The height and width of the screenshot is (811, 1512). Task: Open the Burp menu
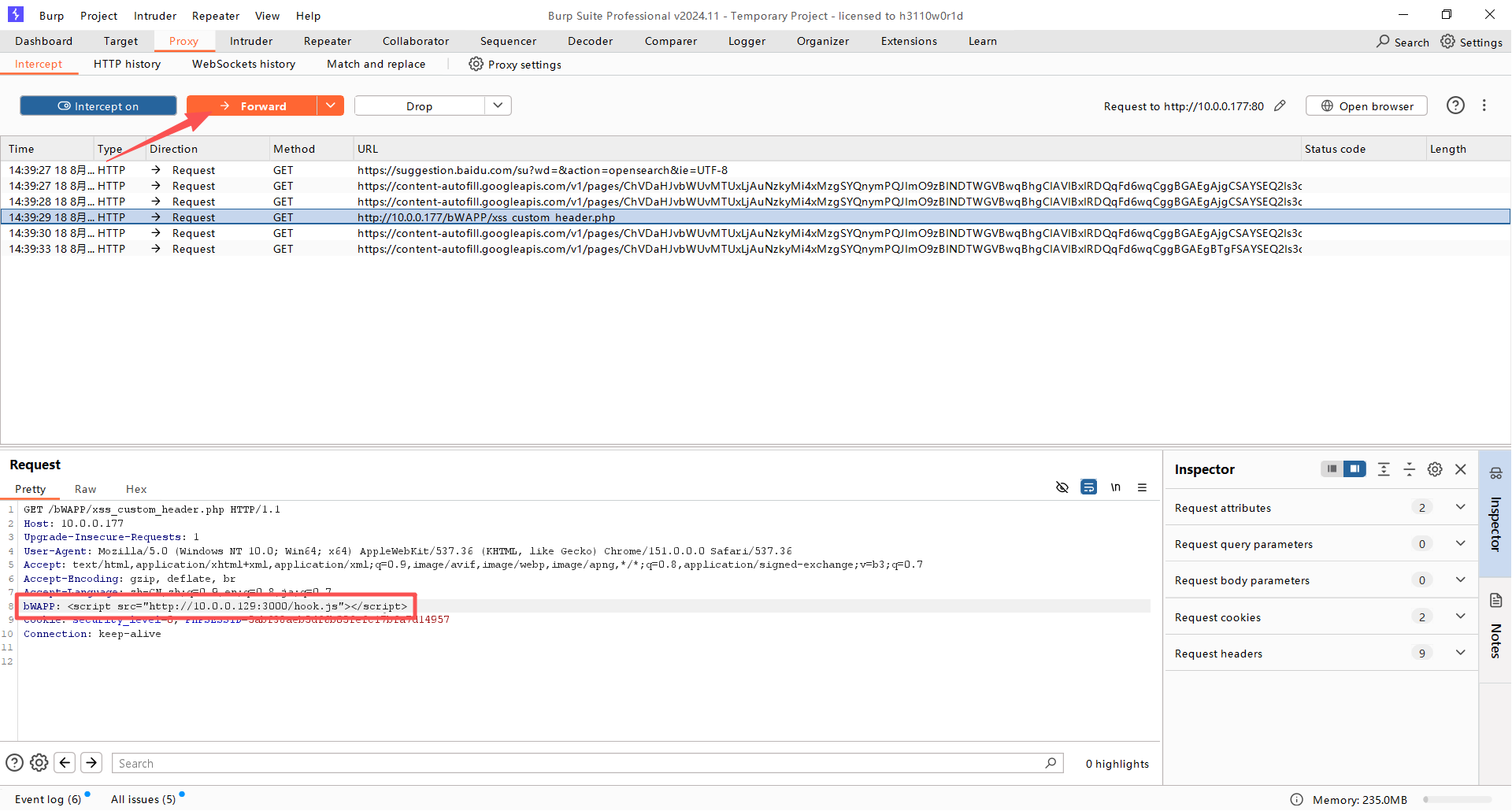point(52,16)
